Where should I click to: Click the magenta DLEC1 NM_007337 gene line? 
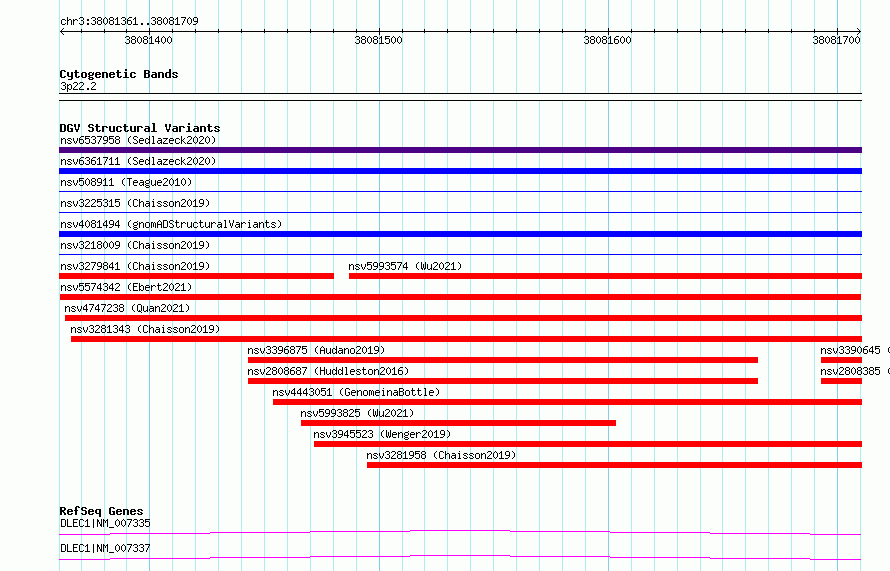coord(460,557)
